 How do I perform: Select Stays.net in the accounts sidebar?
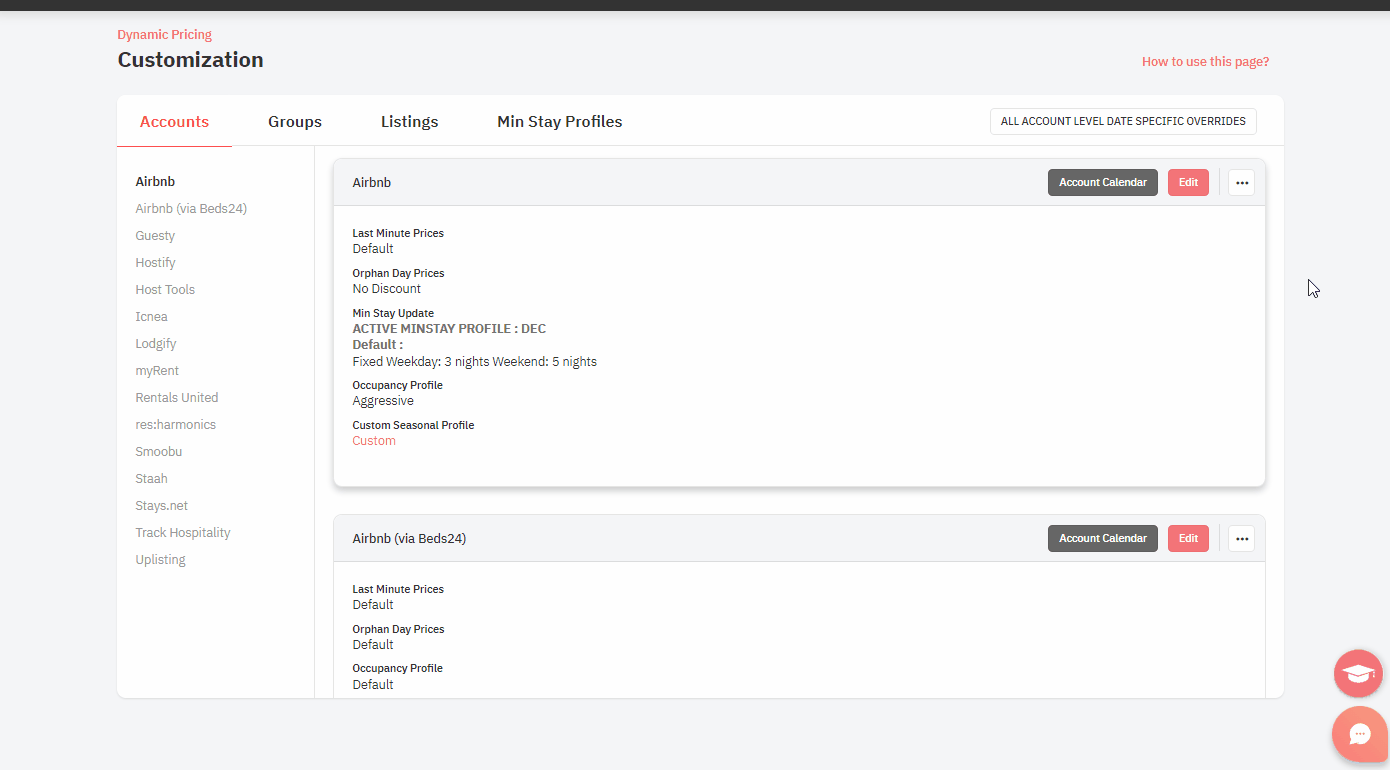[162, 506]
